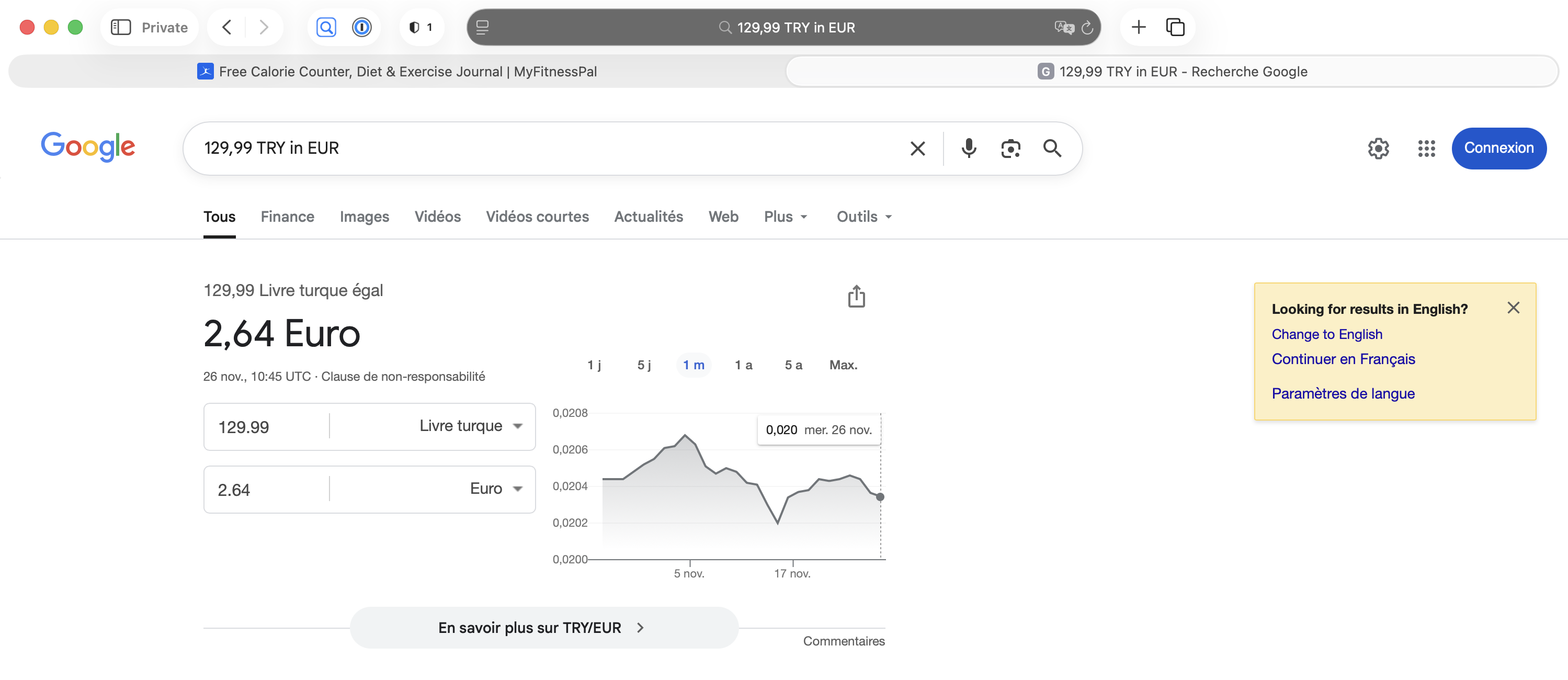Image resolution: width=1568 pixels, height=680 pixels.
Task: Clear the search box with X icon
Action: [917, 148]
